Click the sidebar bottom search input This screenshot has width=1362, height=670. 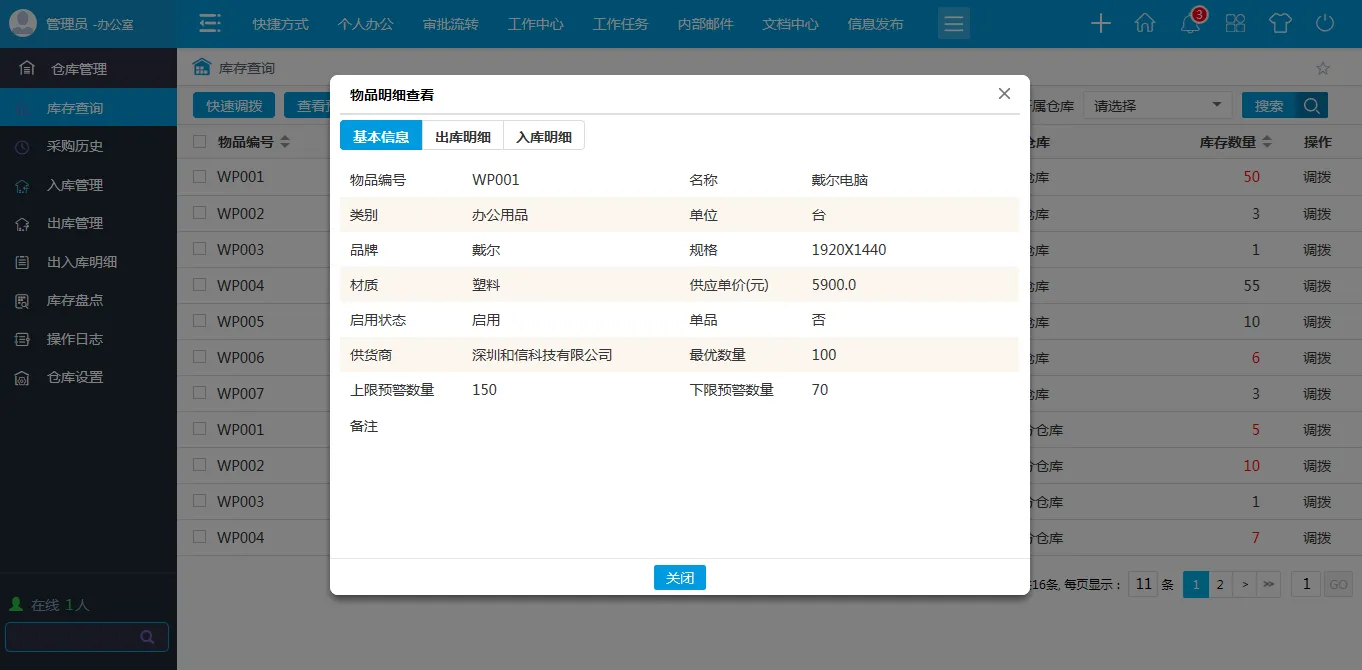tap(75, 637)
